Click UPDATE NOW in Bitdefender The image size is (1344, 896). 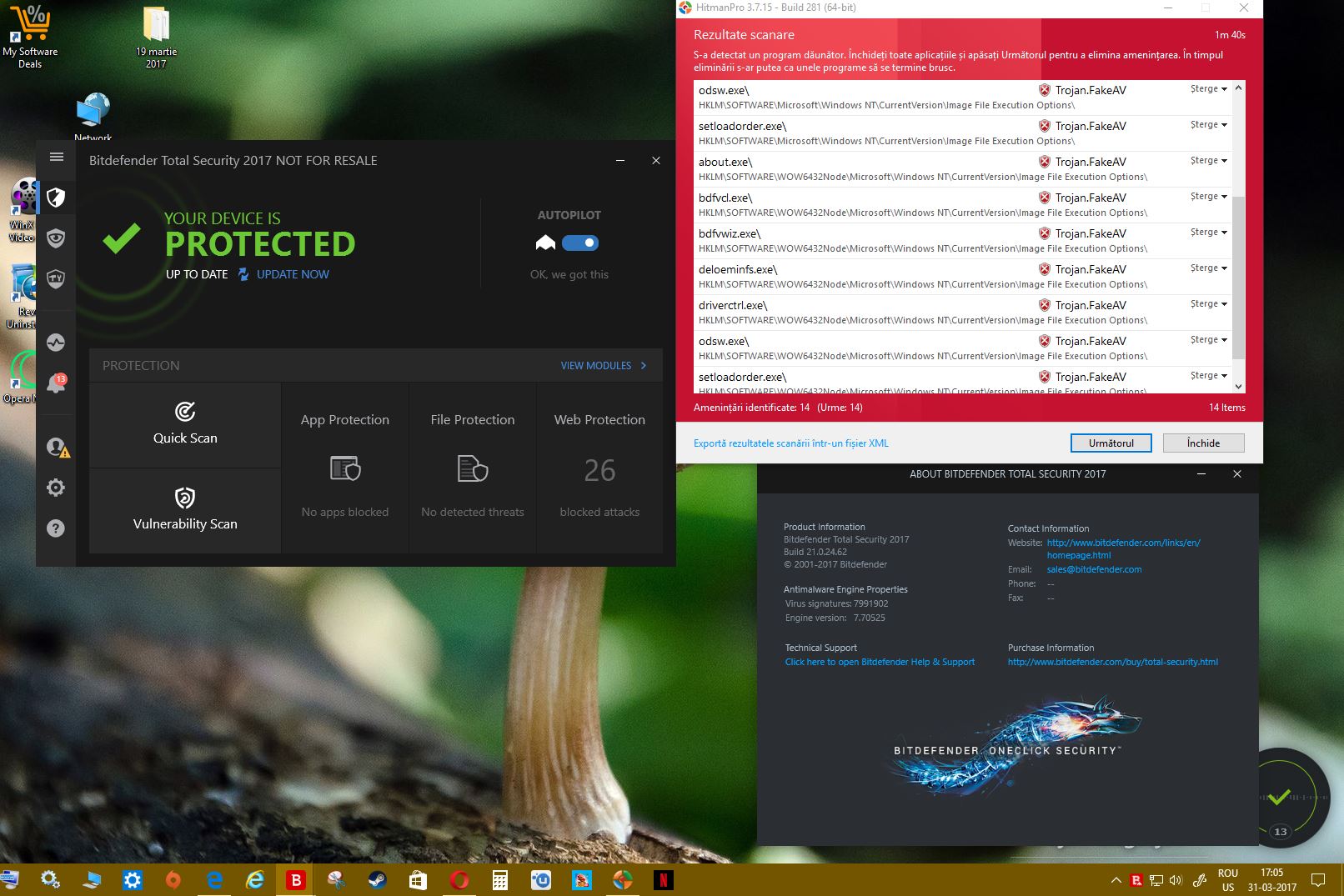pos(293,274)
